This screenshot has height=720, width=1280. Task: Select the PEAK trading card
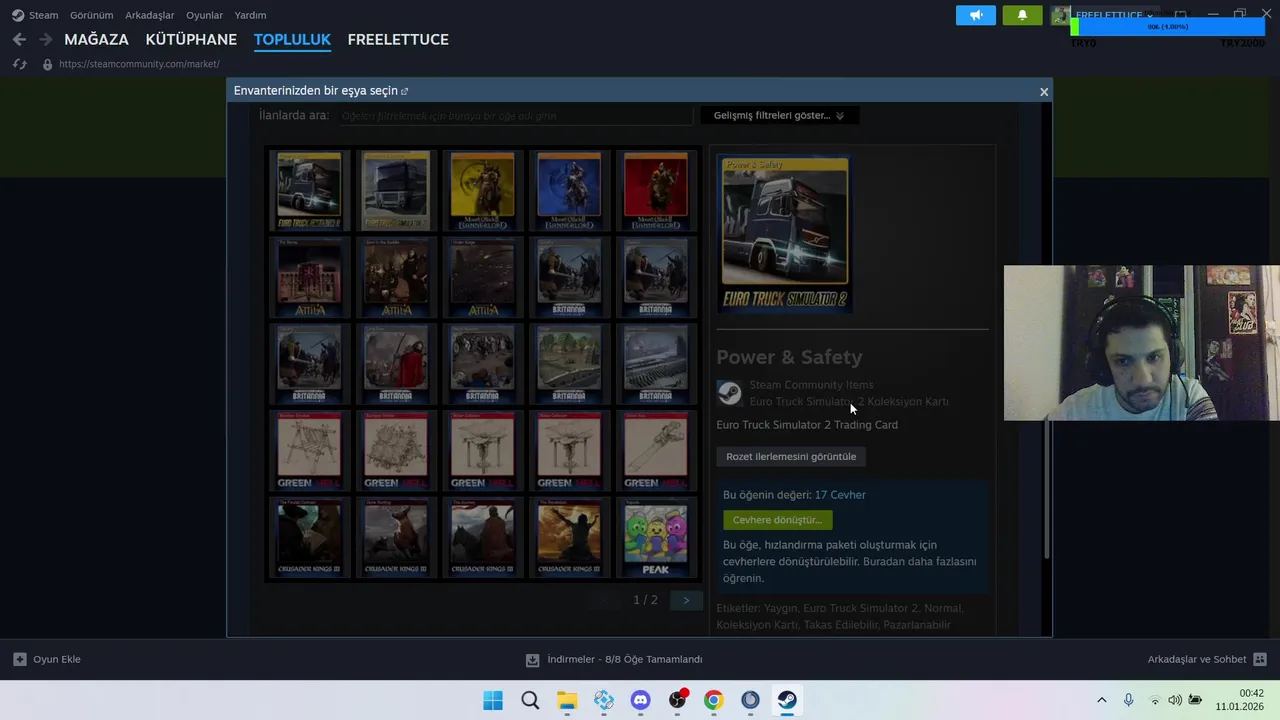click(656, 537)
